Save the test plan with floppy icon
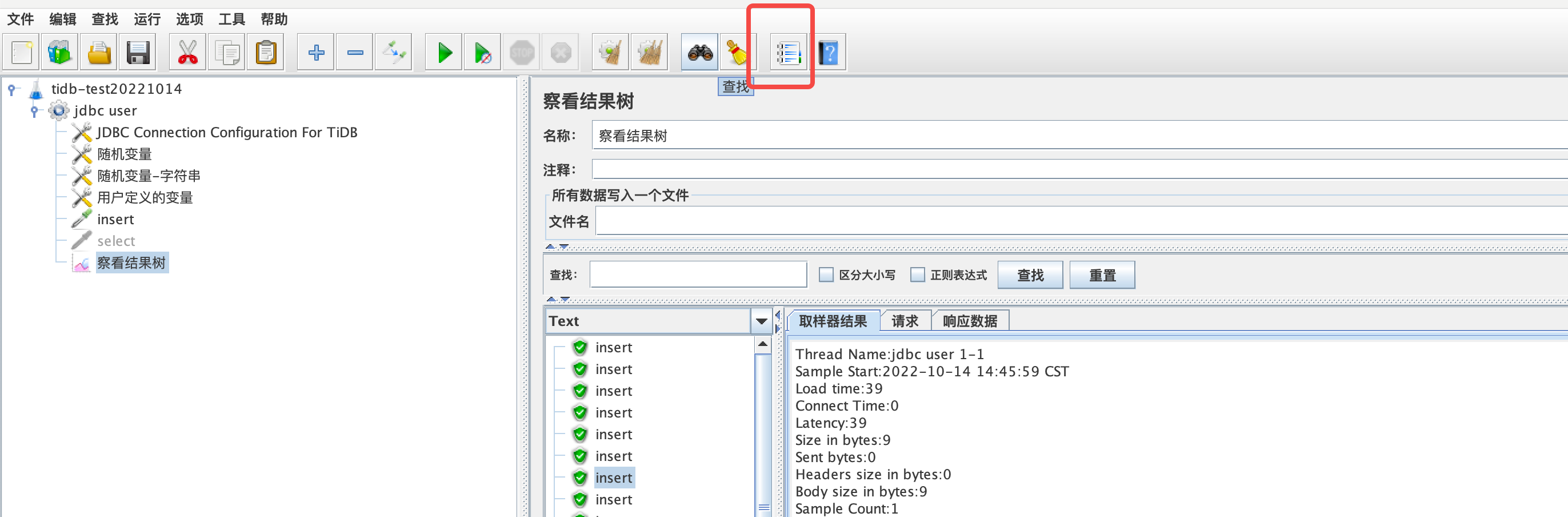The width and height of the screenshot is (1568, 517). (138, 53)
